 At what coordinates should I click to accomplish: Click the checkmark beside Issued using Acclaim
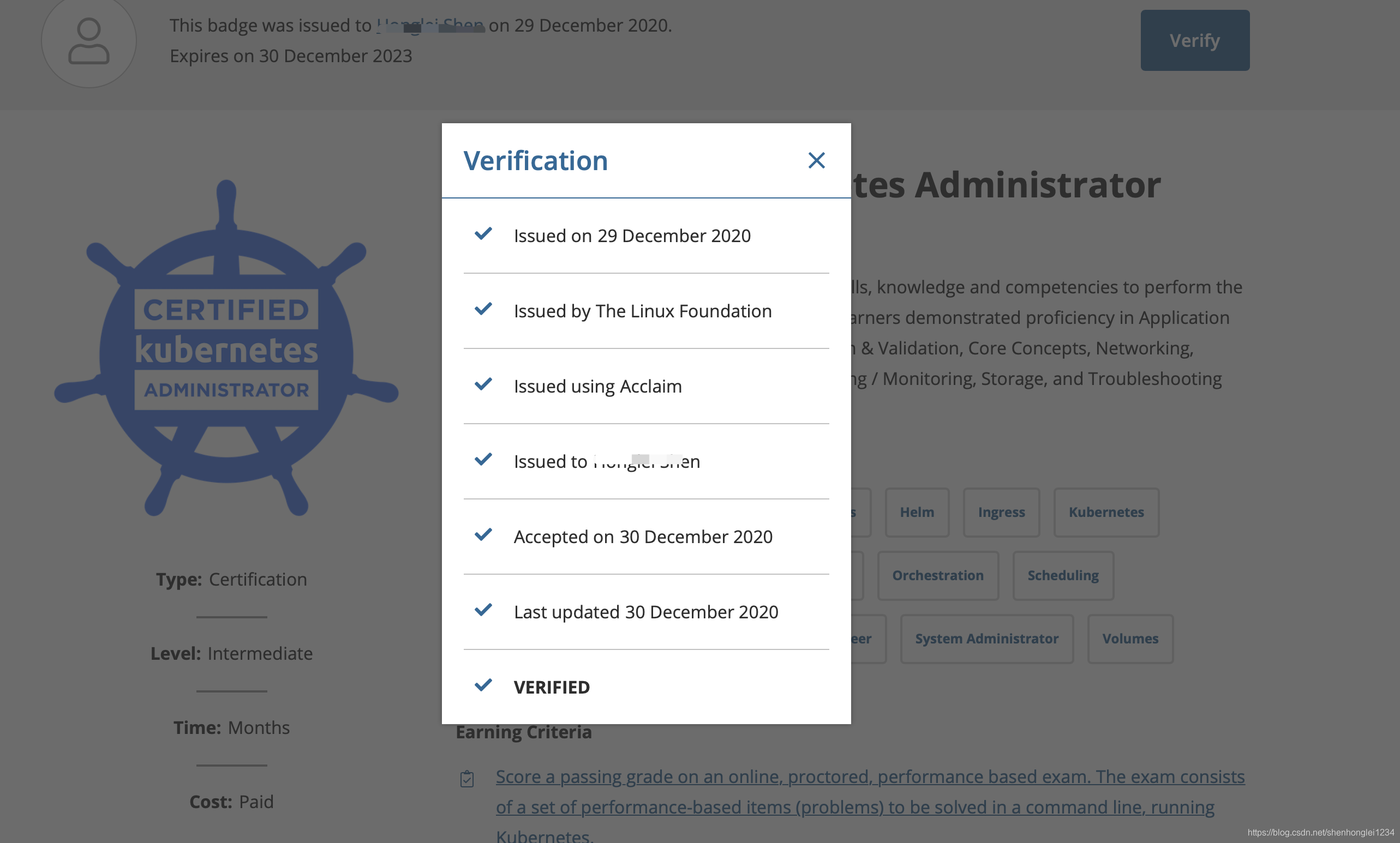click(483, 384)
